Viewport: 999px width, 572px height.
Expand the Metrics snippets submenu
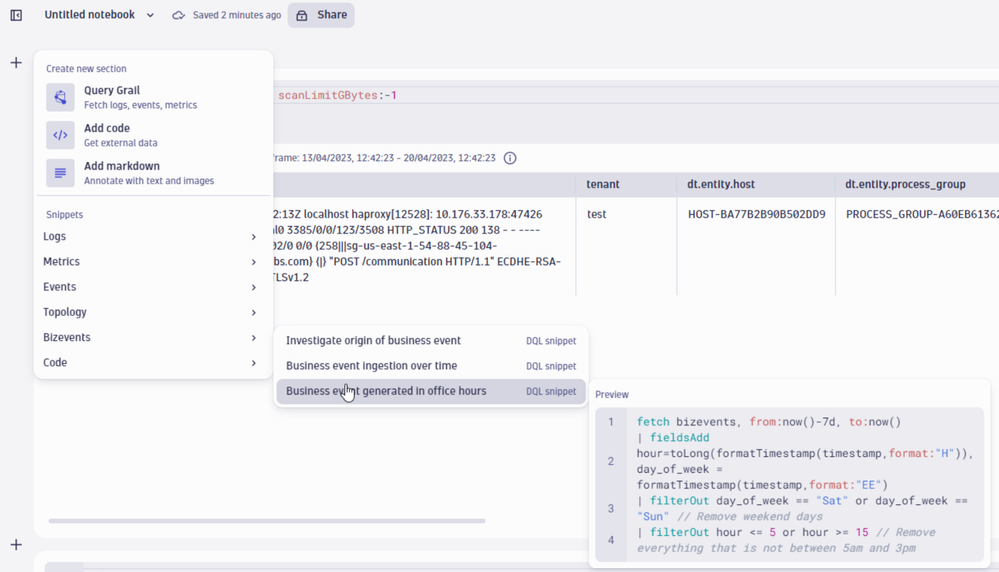[150, 262]
